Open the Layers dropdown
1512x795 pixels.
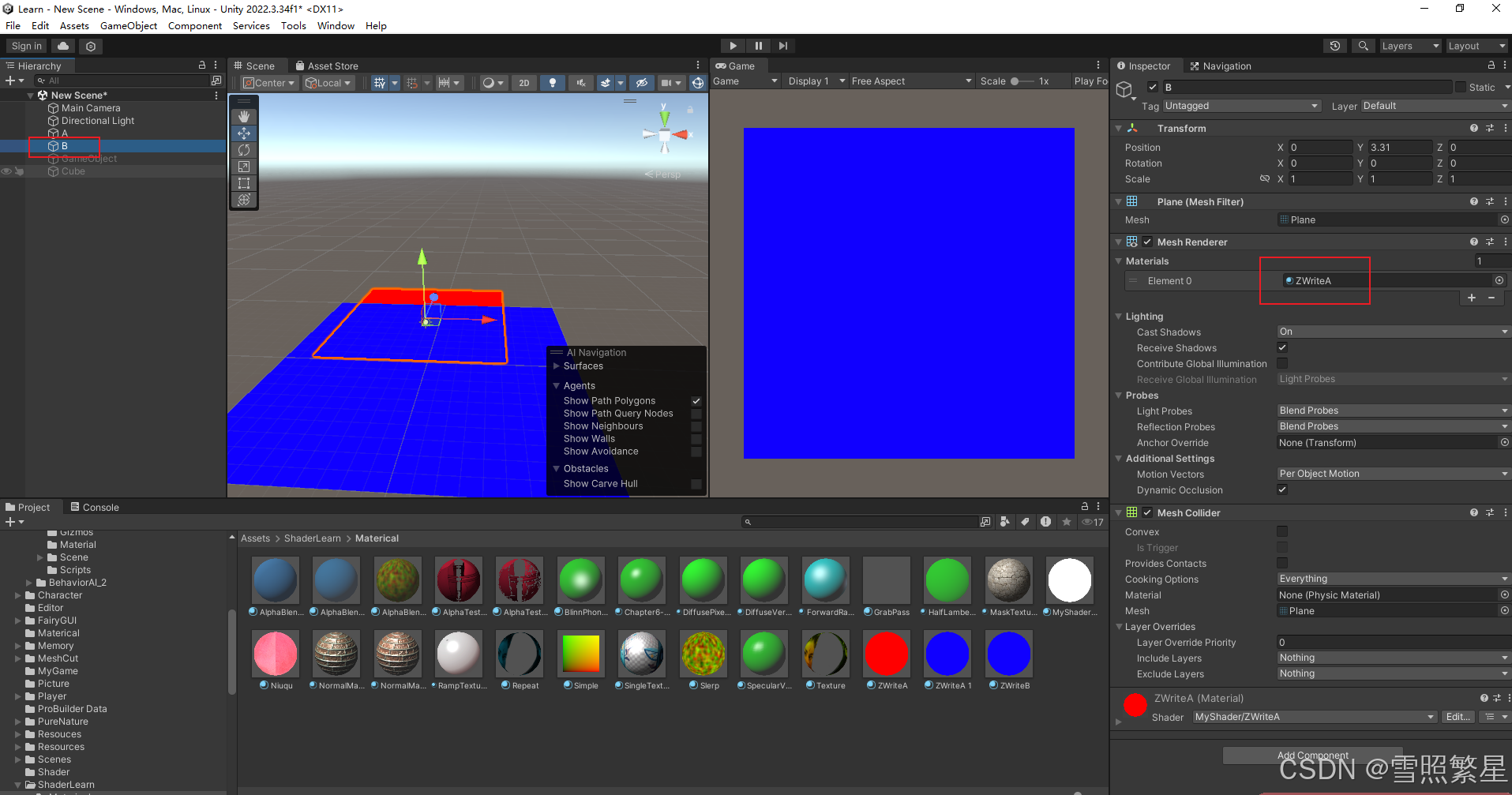[x=1410, y=46]
